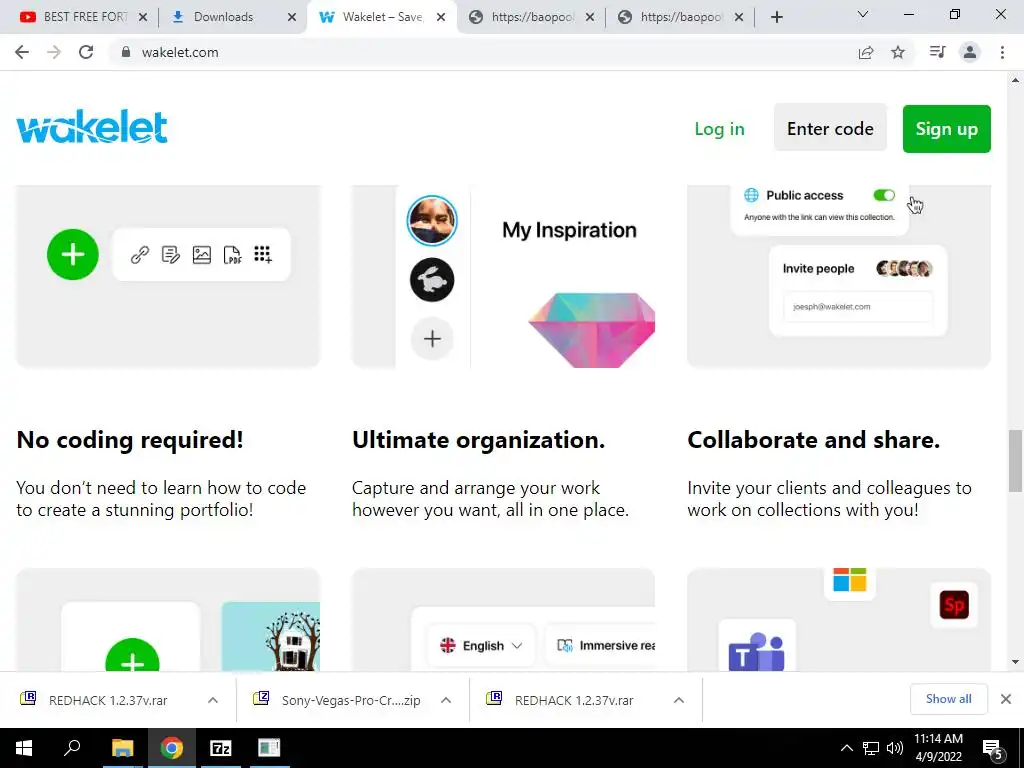
Task: Click the Immersive reader button
Action: [x=601, y=646]
